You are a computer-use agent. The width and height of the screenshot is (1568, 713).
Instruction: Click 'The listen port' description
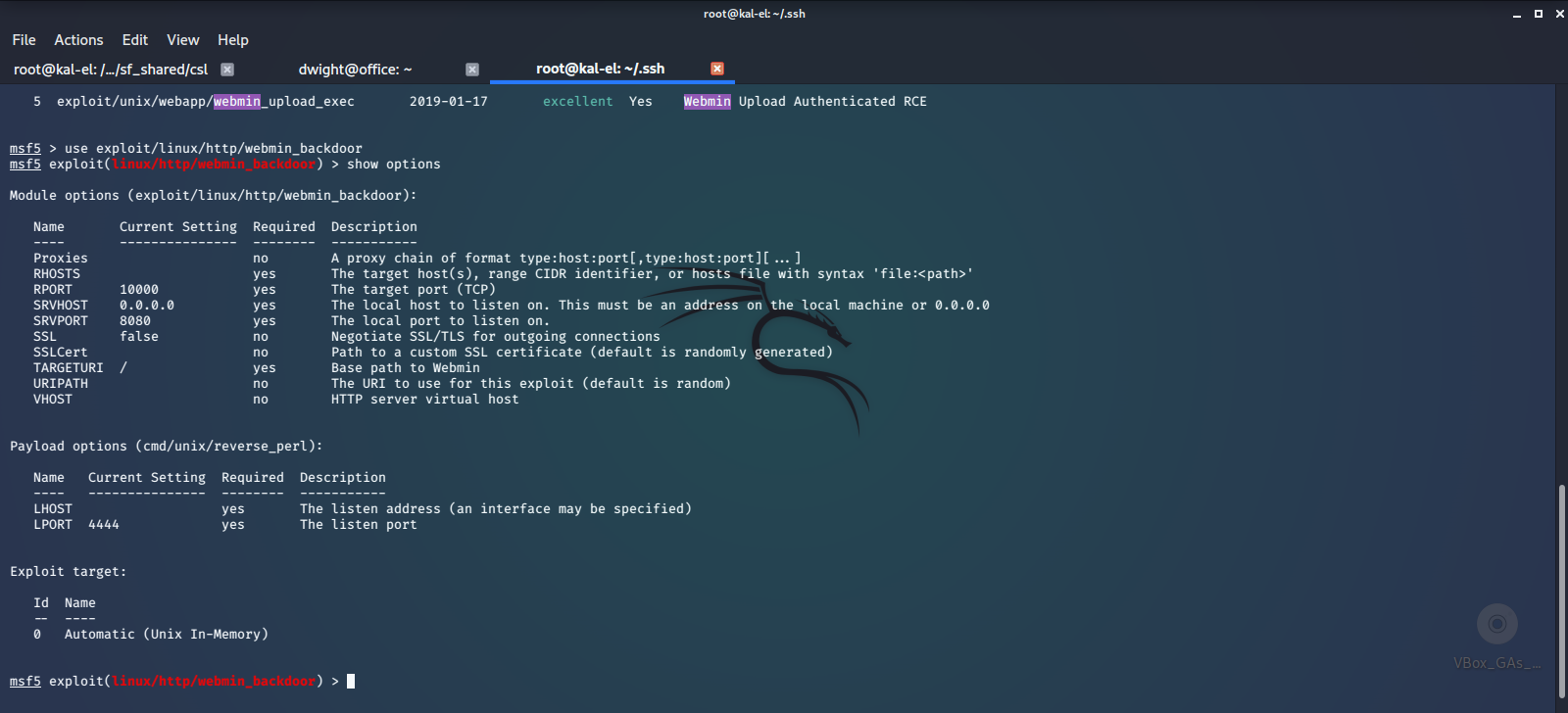point(359,525)
